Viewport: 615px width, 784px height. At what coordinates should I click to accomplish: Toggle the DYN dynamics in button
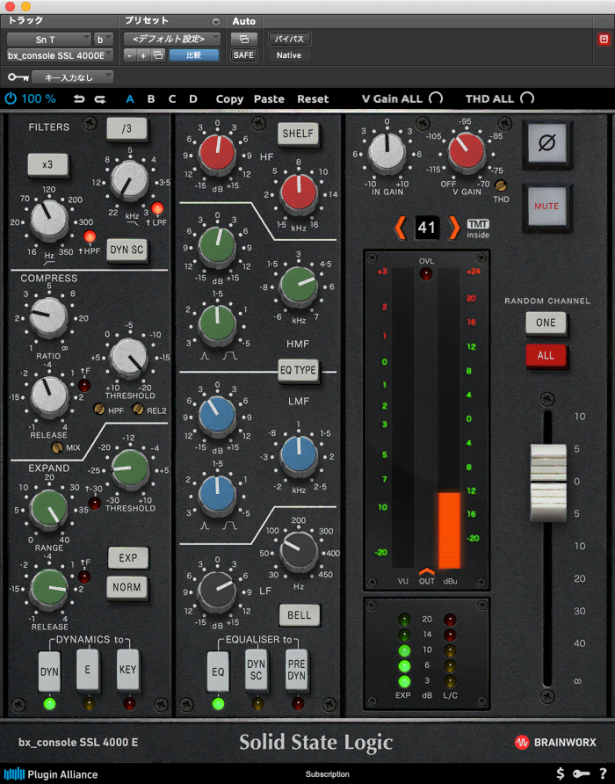pyautogui.click(x=50, y=672)
